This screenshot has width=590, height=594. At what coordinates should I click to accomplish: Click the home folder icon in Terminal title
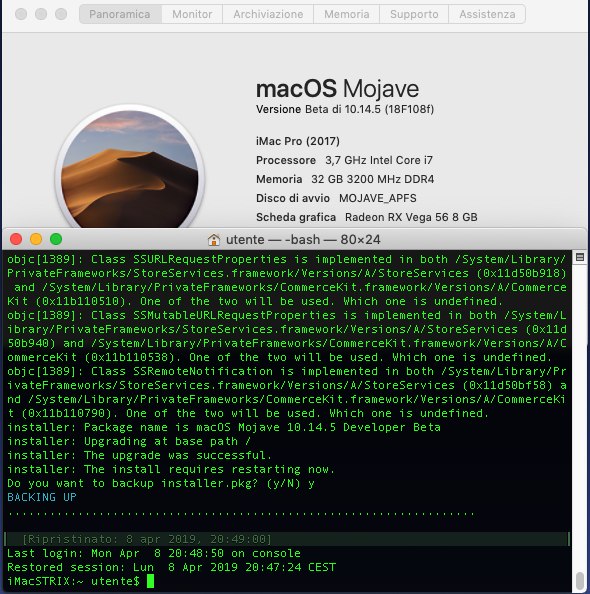tap(214, 239)
